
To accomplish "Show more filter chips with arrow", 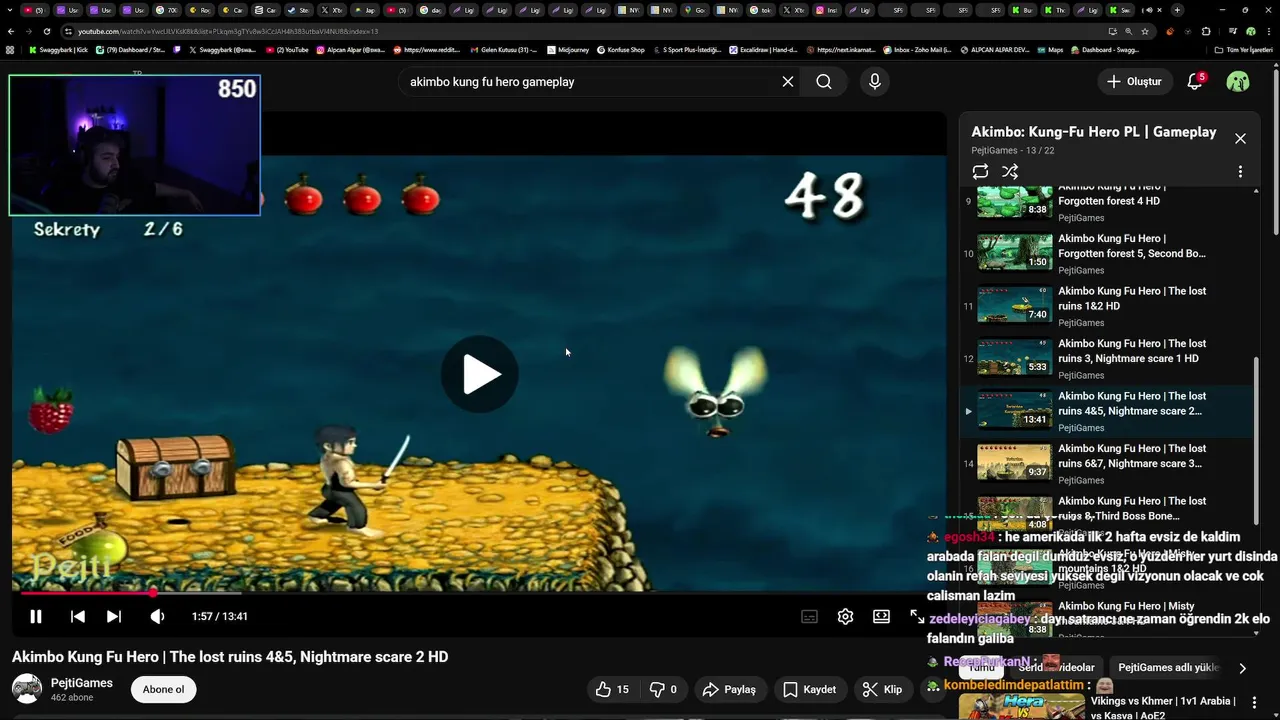I will pyautogui.click(x=1242, y=668).
